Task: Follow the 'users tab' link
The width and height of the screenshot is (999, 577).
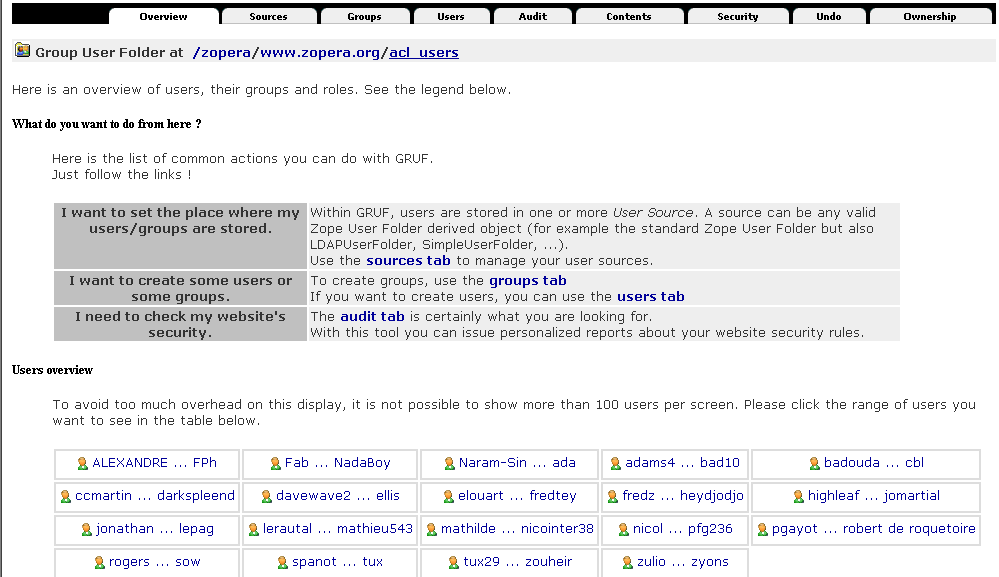Action: coord(650,296)
